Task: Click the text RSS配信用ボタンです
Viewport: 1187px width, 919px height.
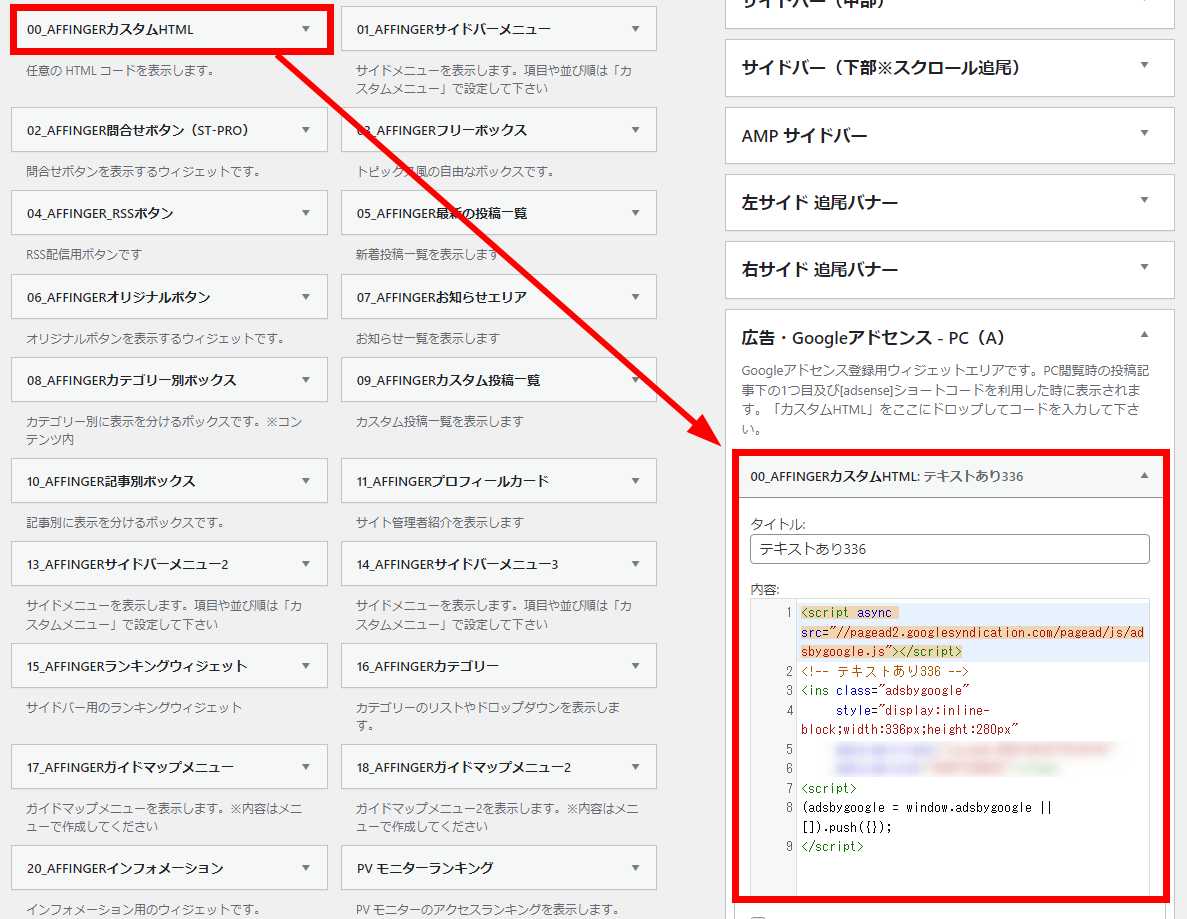Action: coord(84,254)
